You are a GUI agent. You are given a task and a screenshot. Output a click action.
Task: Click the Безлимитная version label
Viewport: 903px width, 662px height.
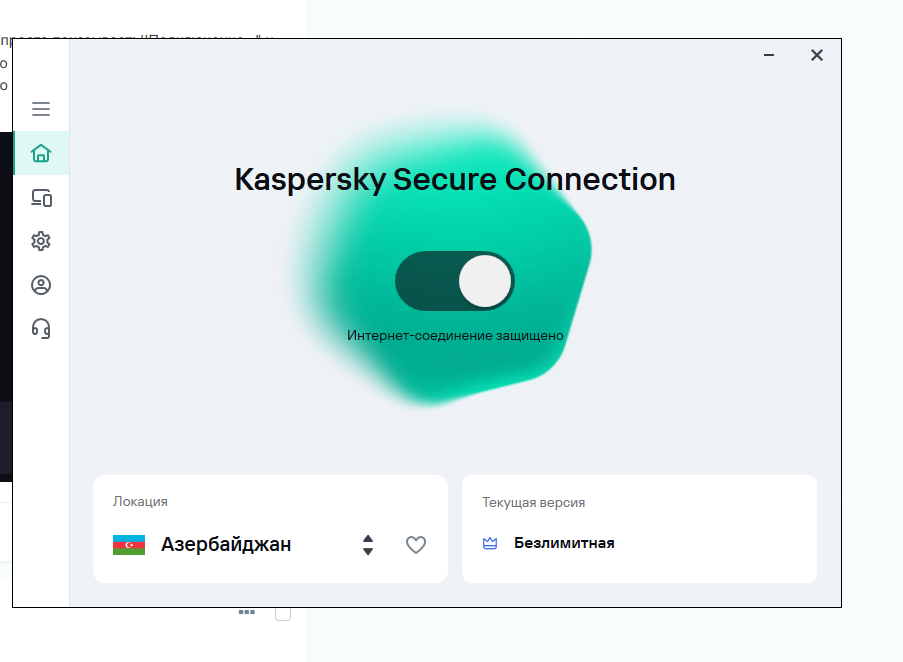[x=564, y=543]
